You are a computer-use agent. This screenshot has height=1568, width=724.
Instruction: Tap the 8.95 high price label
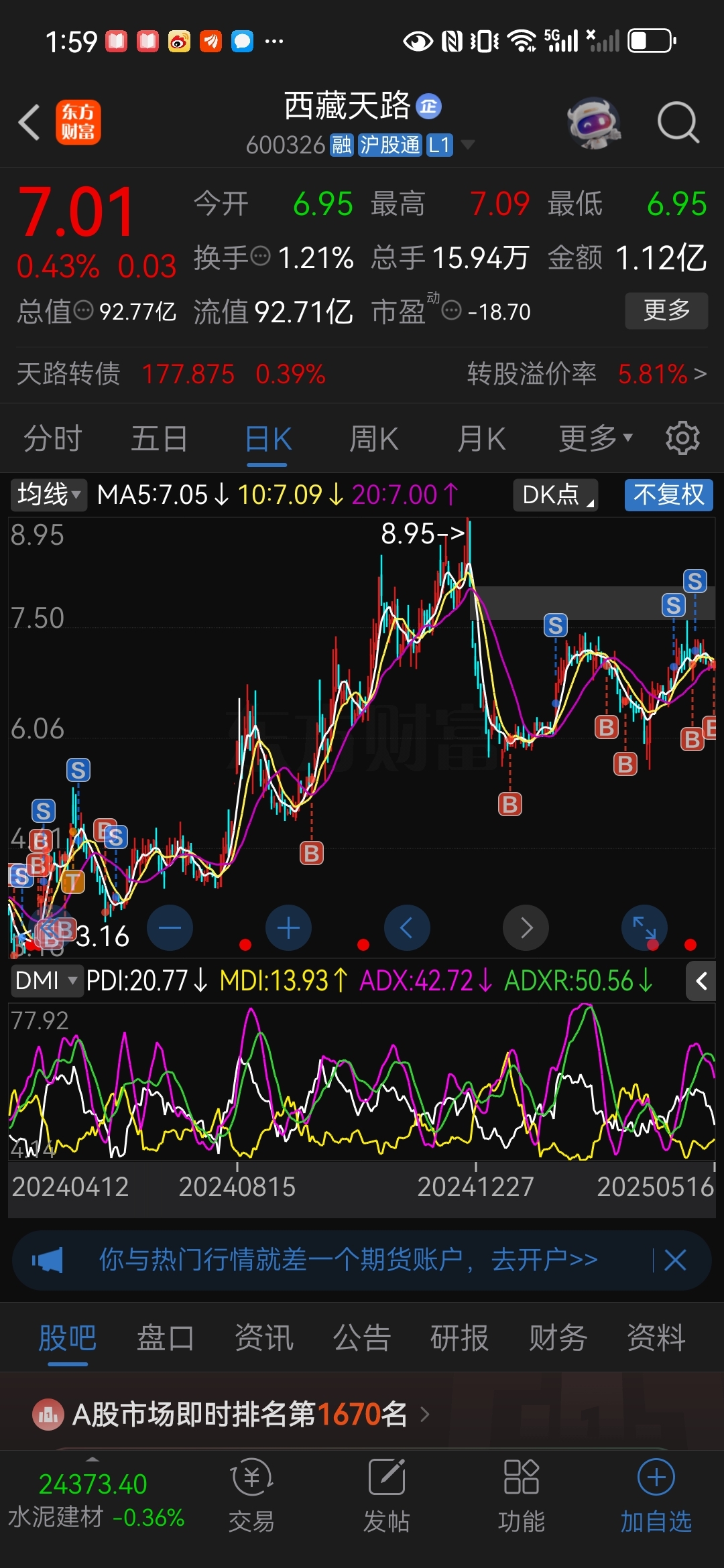point(423,534)
